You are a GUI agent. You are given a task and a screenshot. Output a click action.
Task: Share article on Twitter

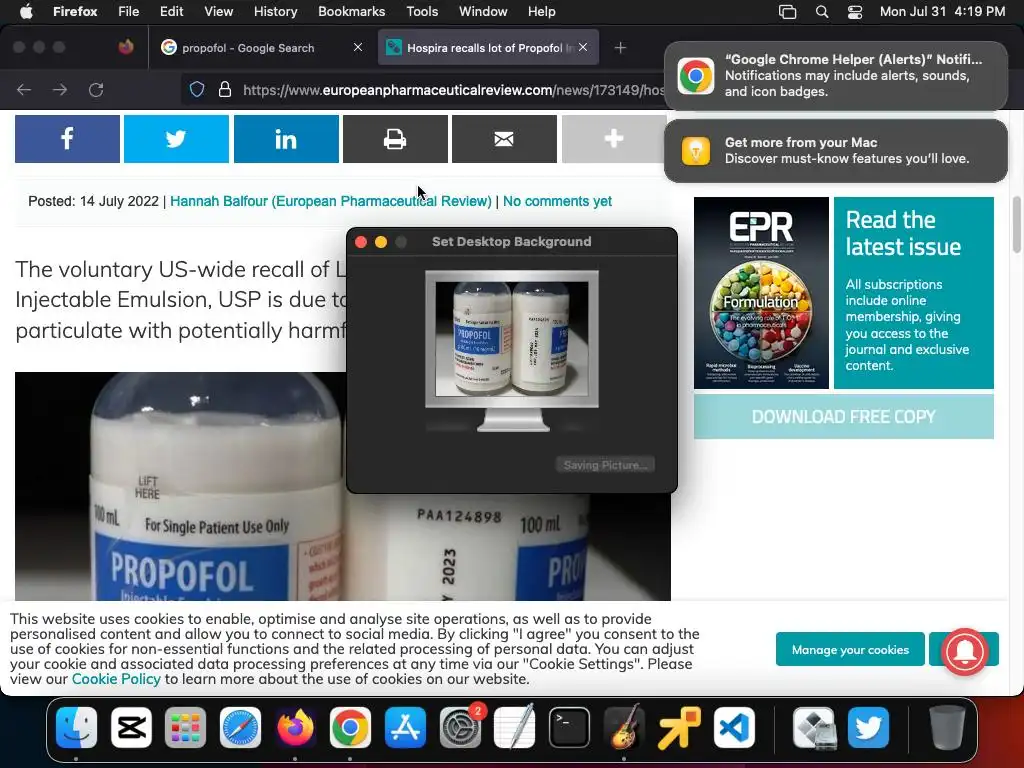click(176, 138)
